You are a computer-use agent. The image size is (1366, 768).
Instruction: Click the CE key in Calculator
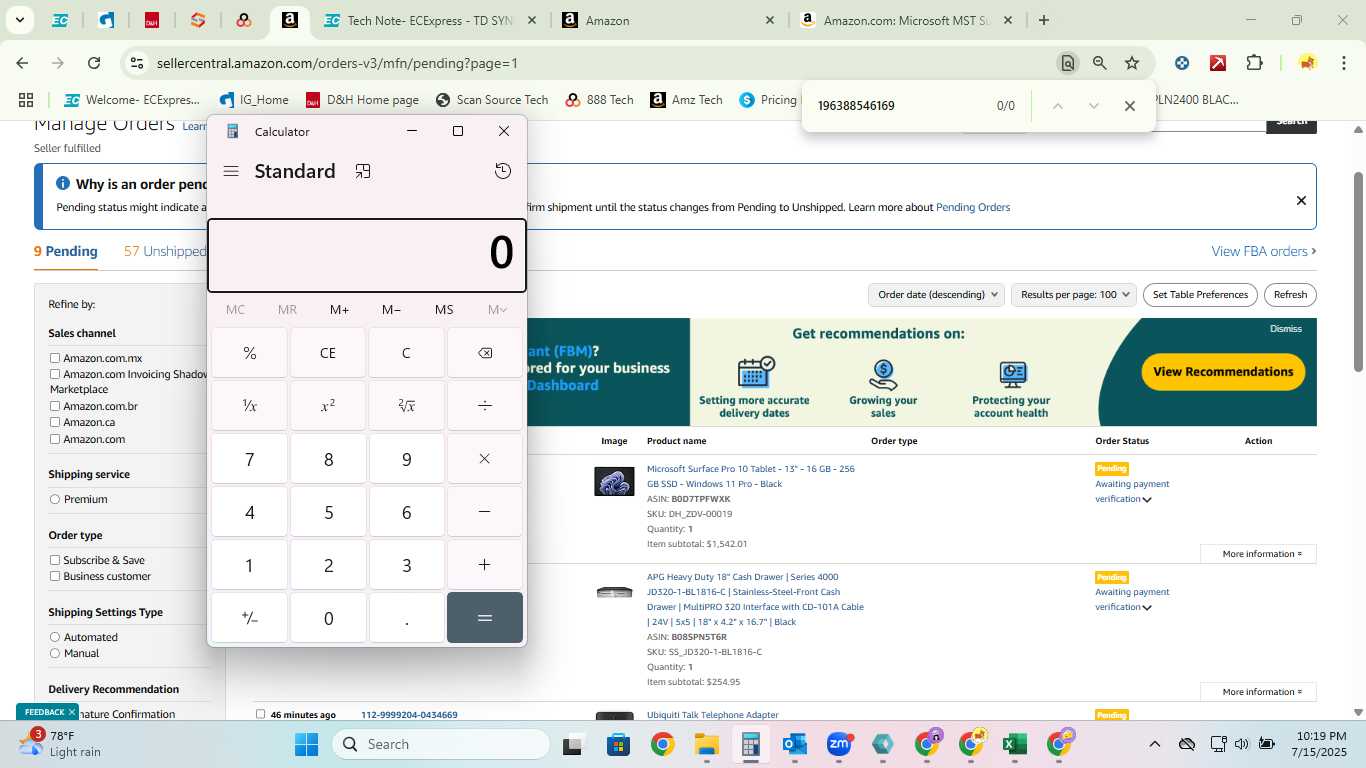pyautogui.click(x=328, y=353)
